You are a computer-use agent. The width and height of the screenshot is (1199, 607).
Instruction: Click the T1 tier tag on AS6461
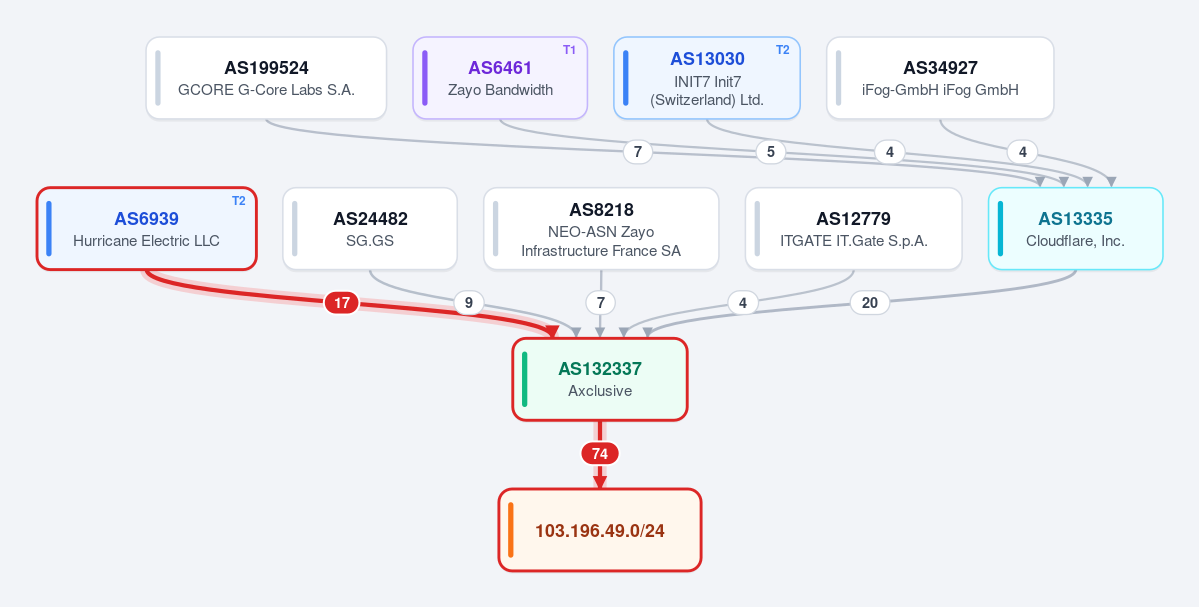point(569,50)
